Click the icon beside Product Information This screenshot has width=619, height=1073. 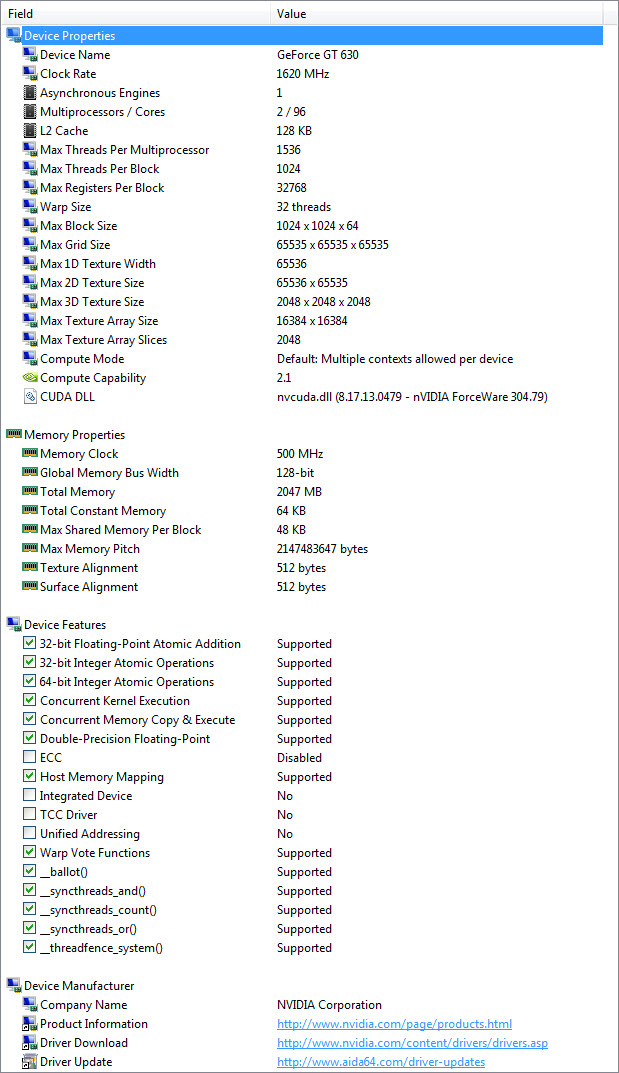coord(29,1024)
